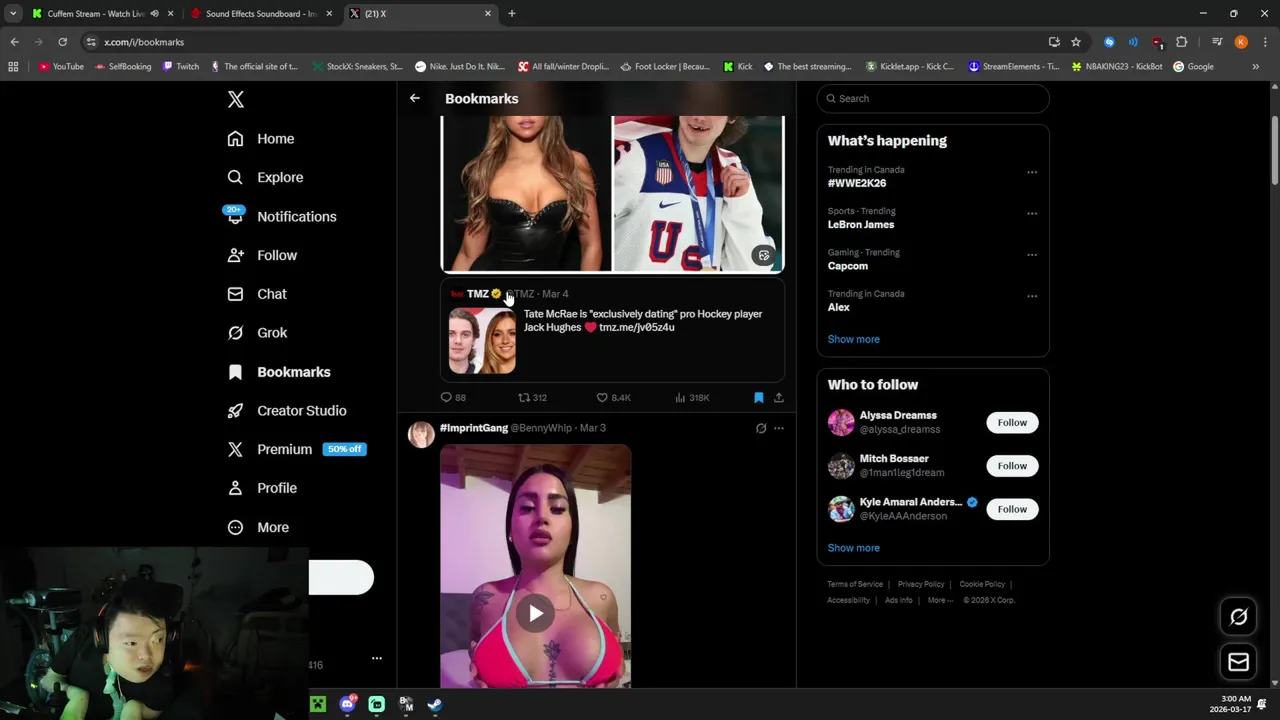Image resolution: width=1280 pixels, height=720 pixels.
Task: Open the LeBron James trending topic
Action: (x=861, y=225)
